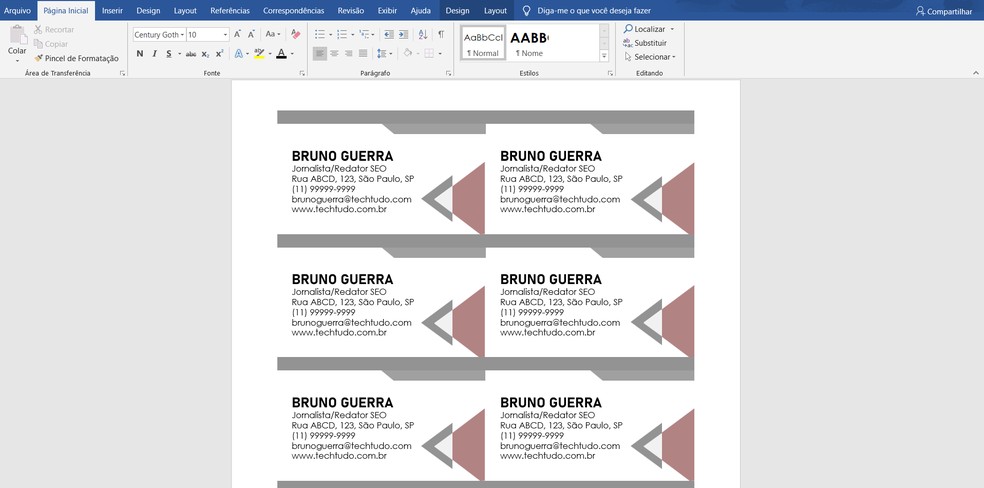Increase the paragraph indent
The image size is (984, 488).
coord(403,34)
